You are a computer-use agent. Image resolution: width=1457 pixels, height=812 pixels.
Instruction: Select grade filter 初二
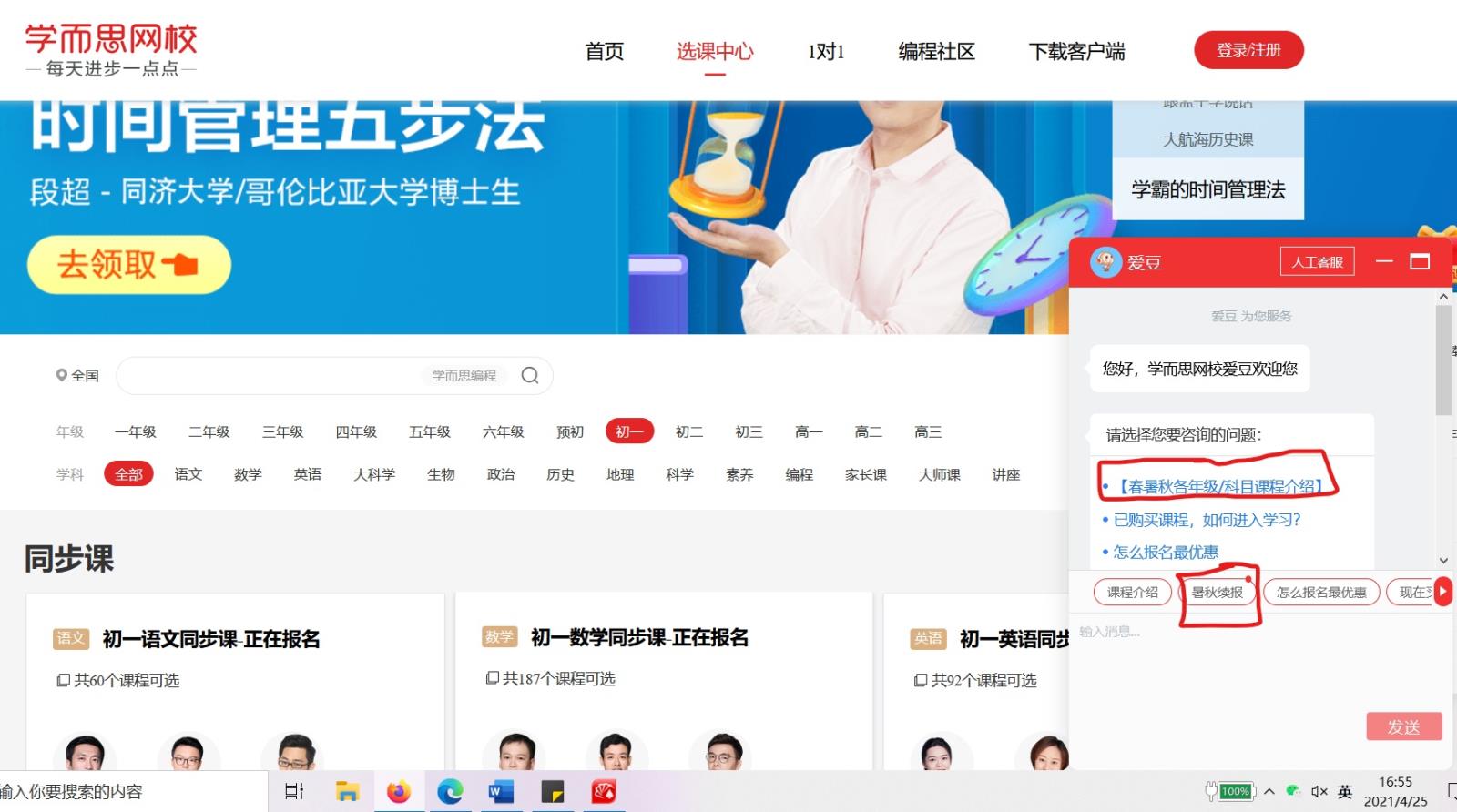689,431
